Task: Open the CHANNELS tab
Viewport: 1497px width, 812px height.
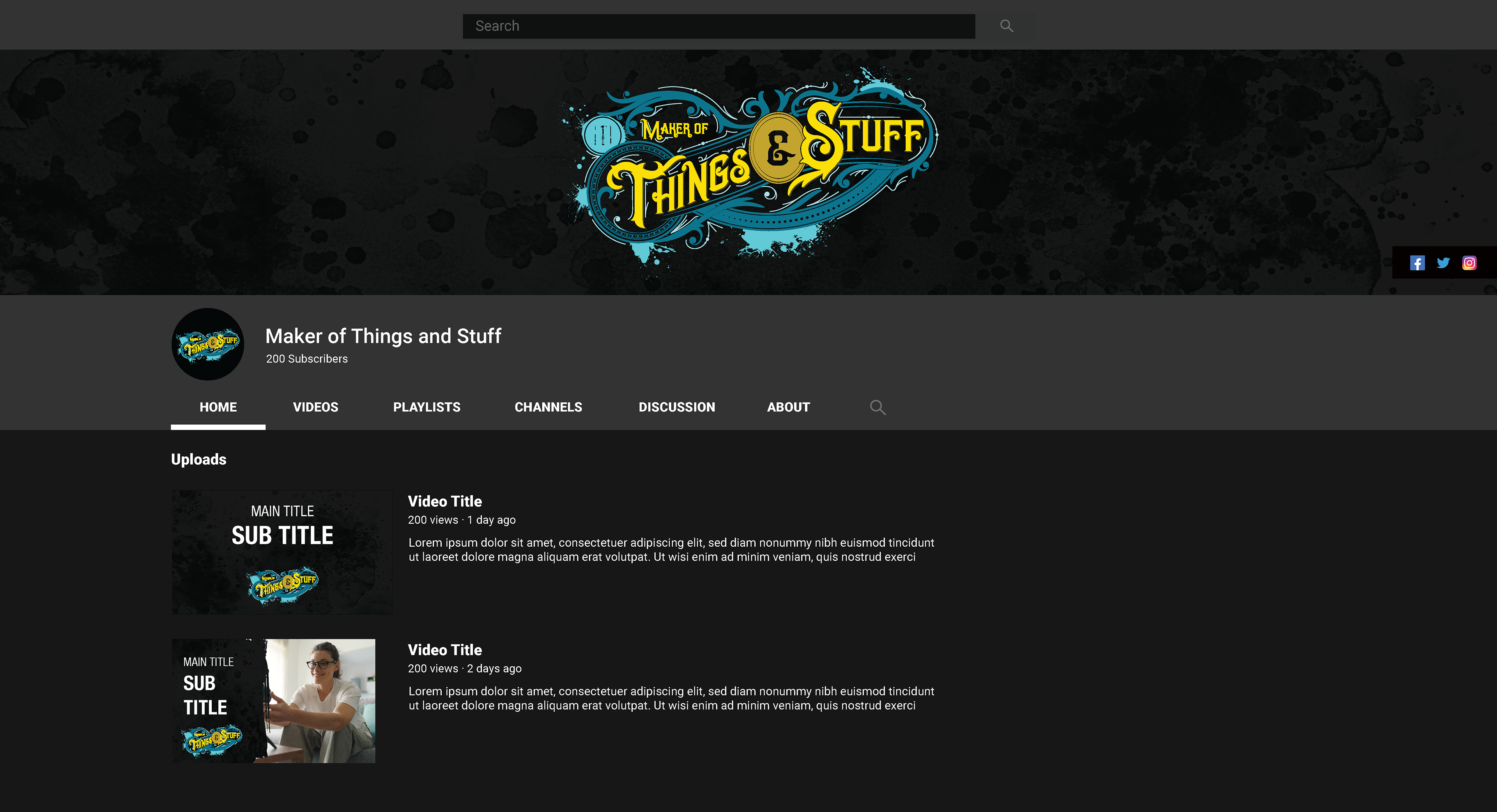Action: [548, 407]
